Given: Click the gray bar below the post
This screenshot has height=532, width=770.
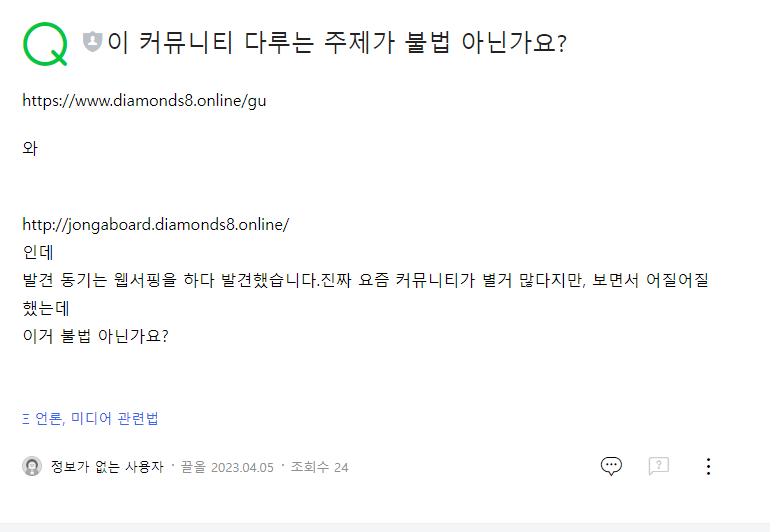Looking at the screenshot, I should (385, 526).
